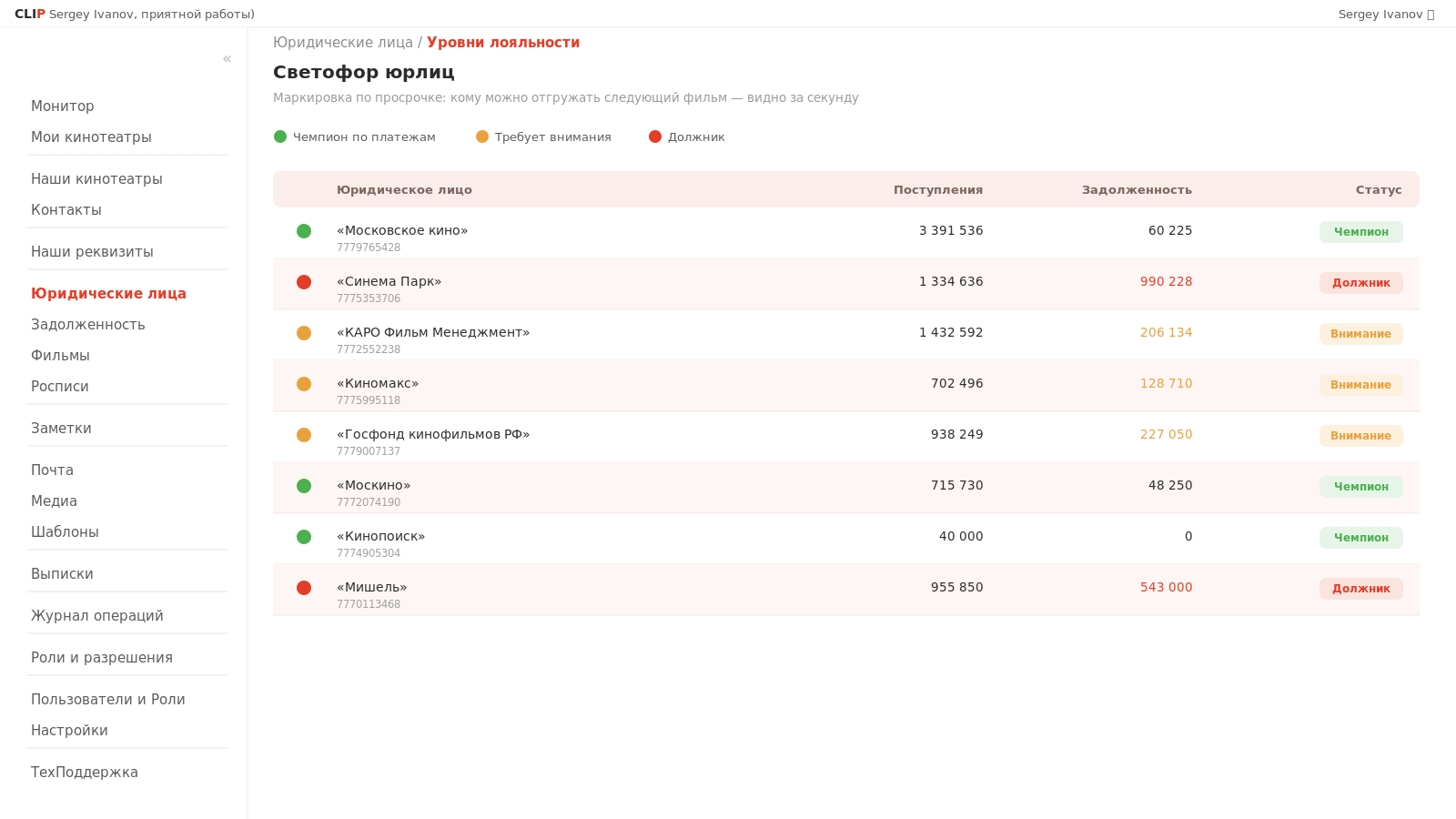Click Чемпион badge for «Москино»
Image resolution: width=1456 pixels, height=819 pixels.
(x=1361, y=487)
